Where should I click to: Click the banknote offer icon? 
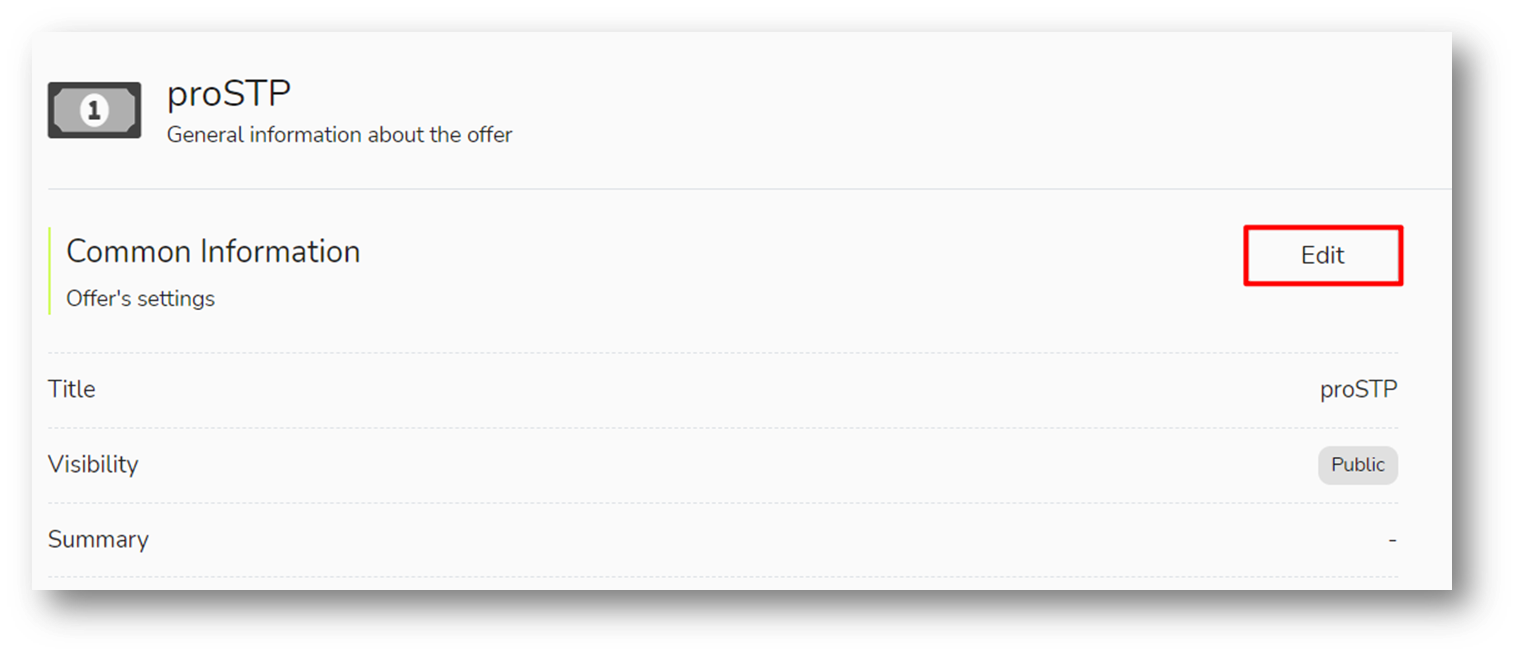pyautogui.click(x=94, y=110)
